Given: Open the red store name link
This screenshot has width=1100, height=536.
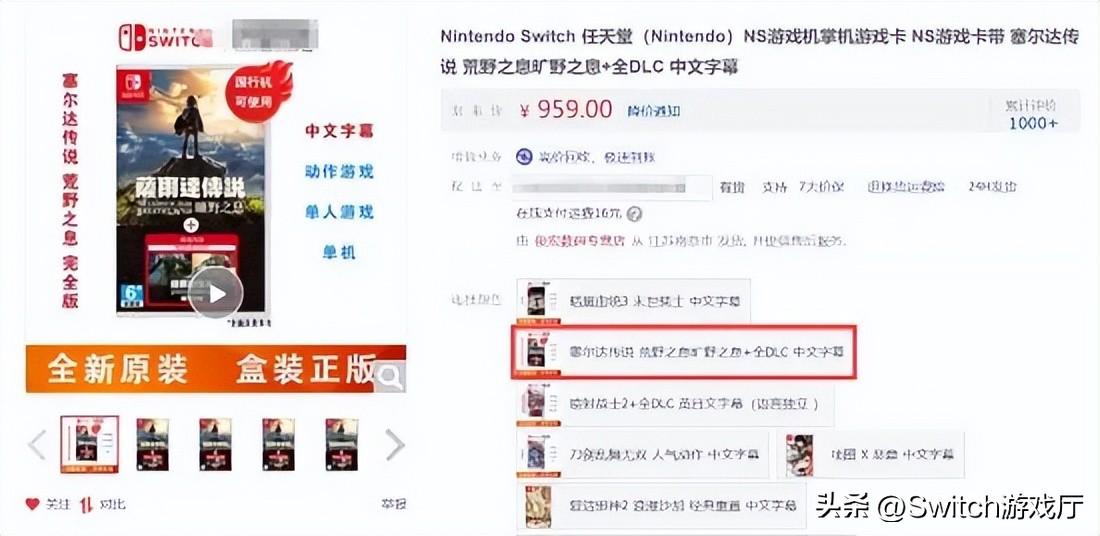Looking at the screenshot, I should pos(579,241).
